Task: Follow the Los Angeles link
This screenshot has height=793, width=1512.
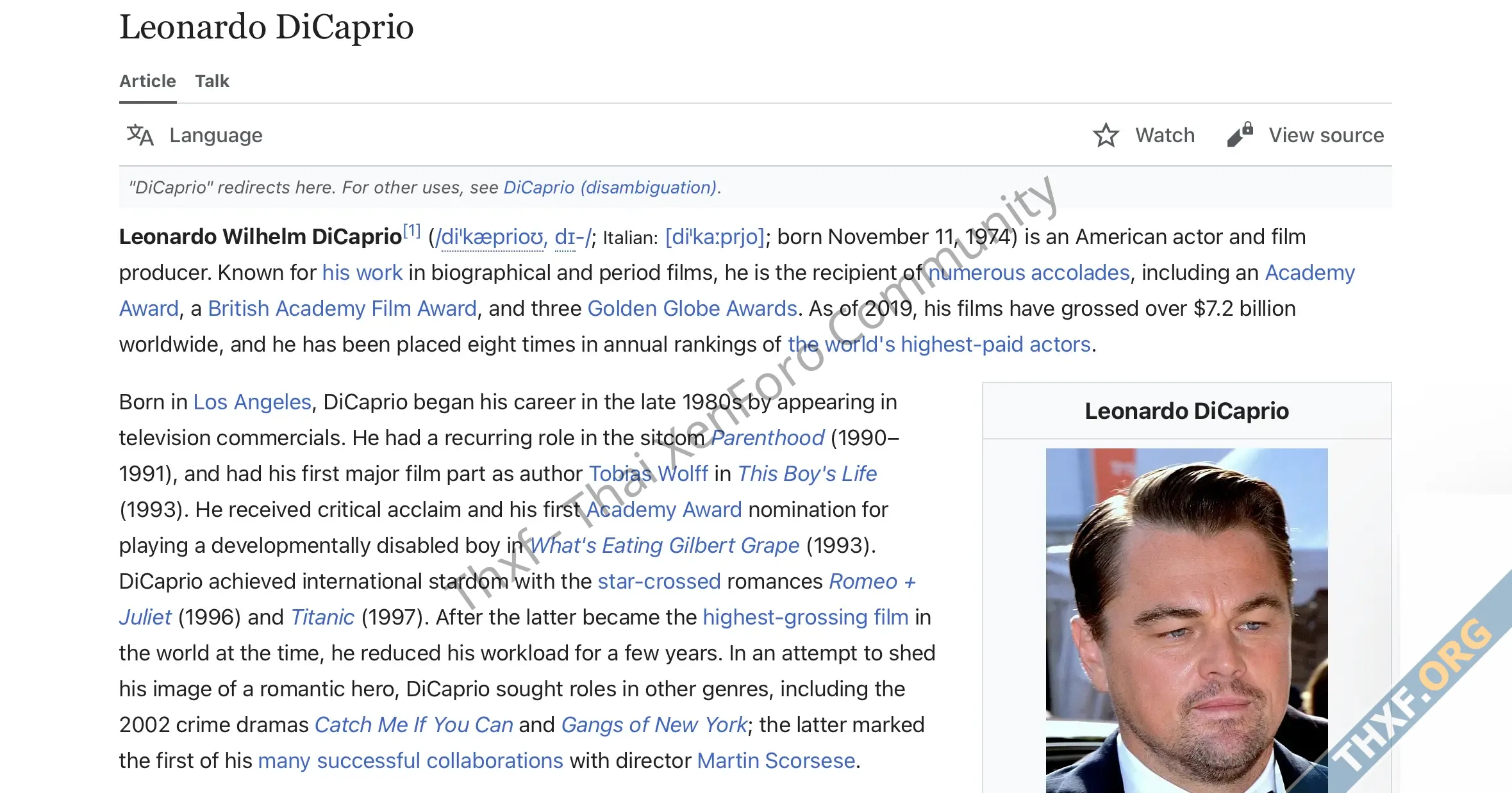Action: point(253,402)
